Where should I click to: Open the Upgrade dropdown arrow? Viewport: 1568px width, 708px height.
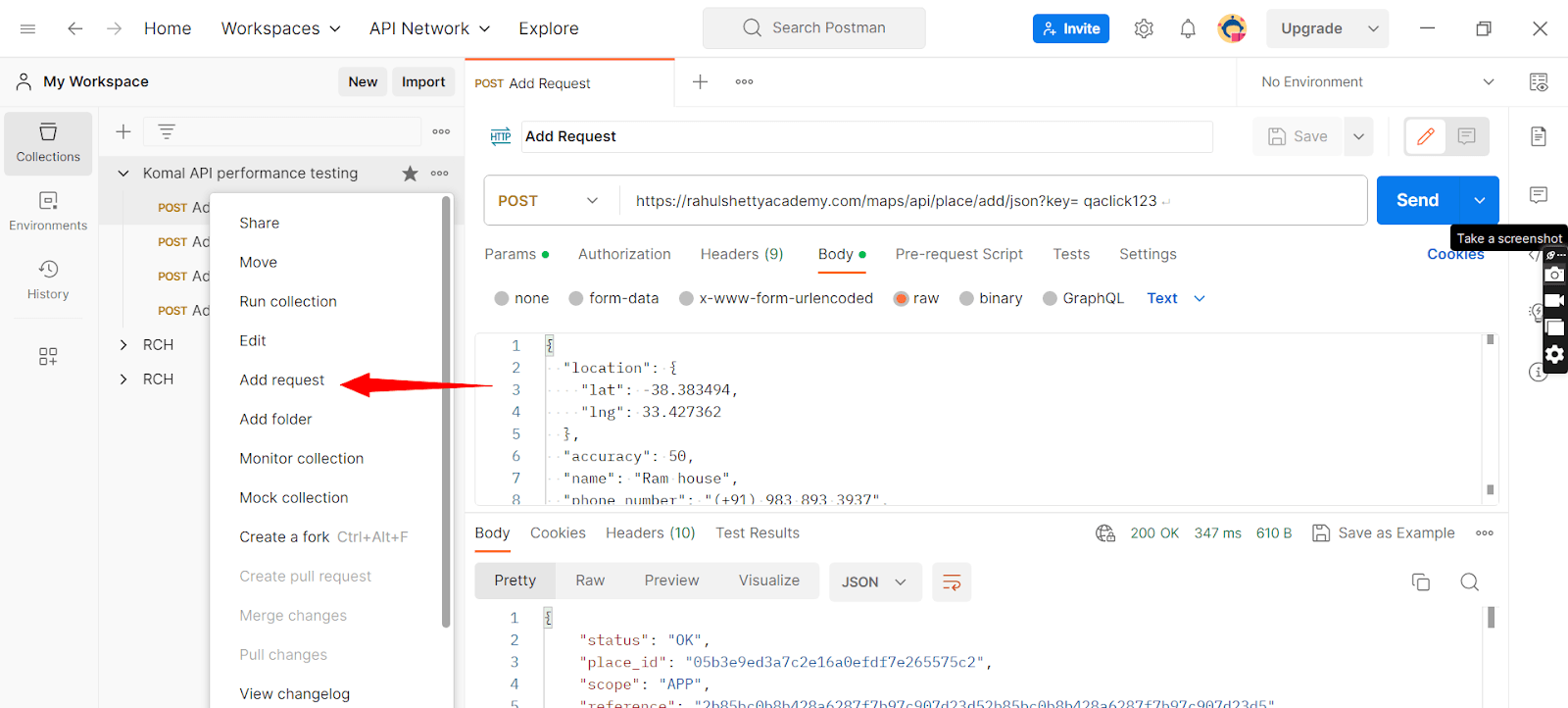[1373, 28]
